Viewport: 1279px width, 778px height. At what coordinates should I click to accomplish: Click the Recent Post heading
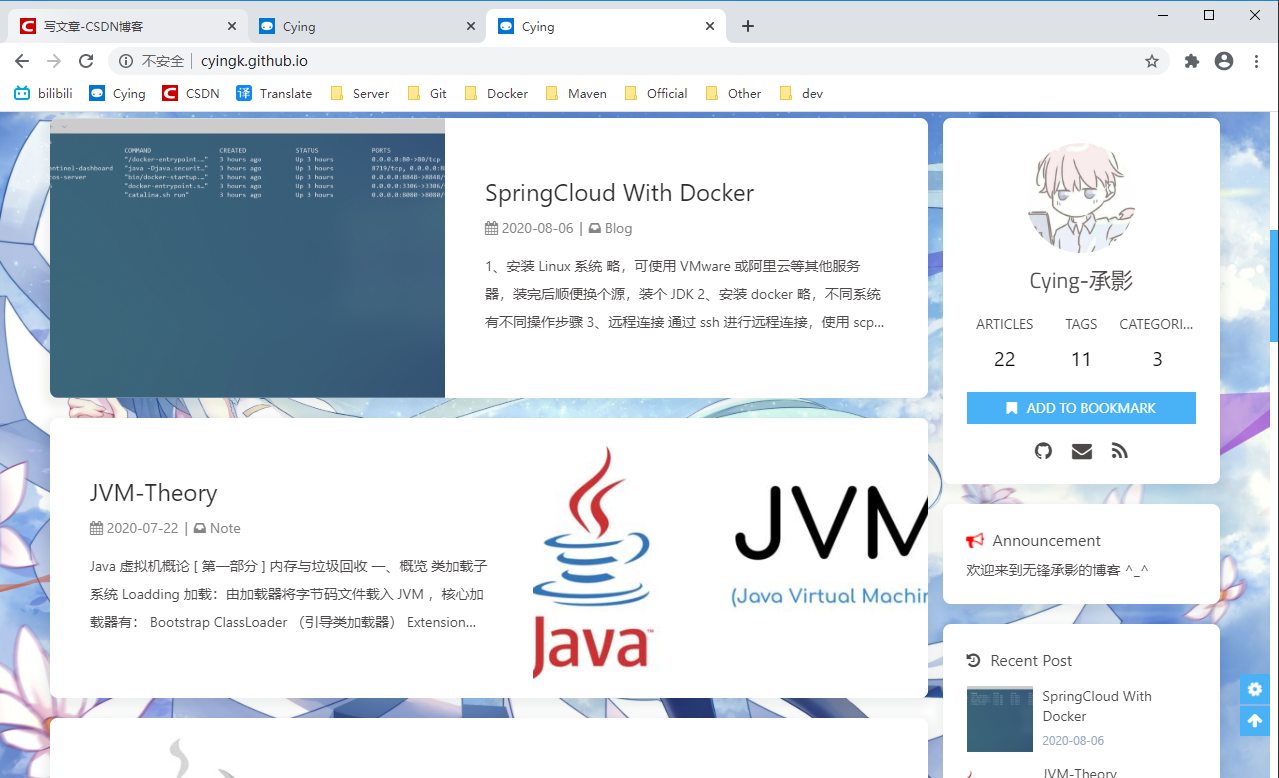1031,661
